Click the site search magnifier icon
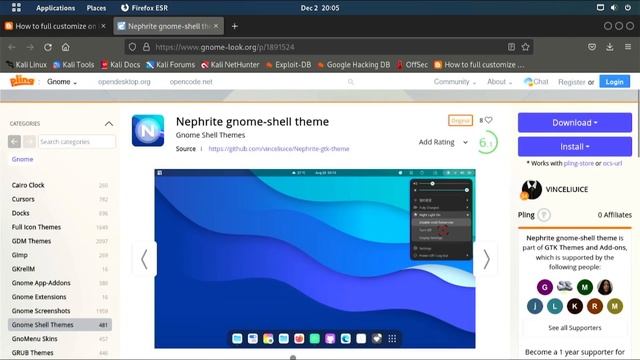The height and width of the screenshot is (360, 640). point(351,82)
